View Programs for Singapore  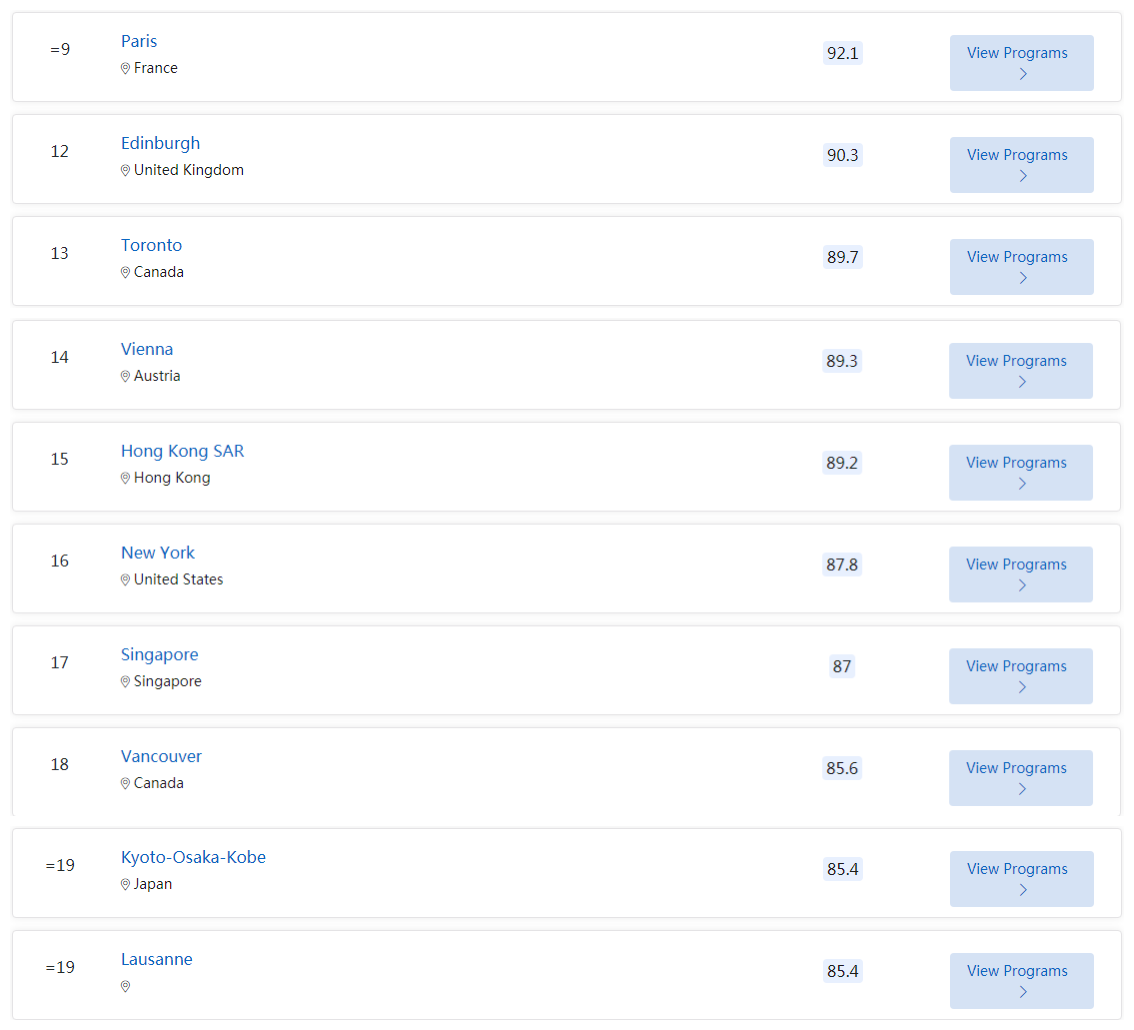1020,676
